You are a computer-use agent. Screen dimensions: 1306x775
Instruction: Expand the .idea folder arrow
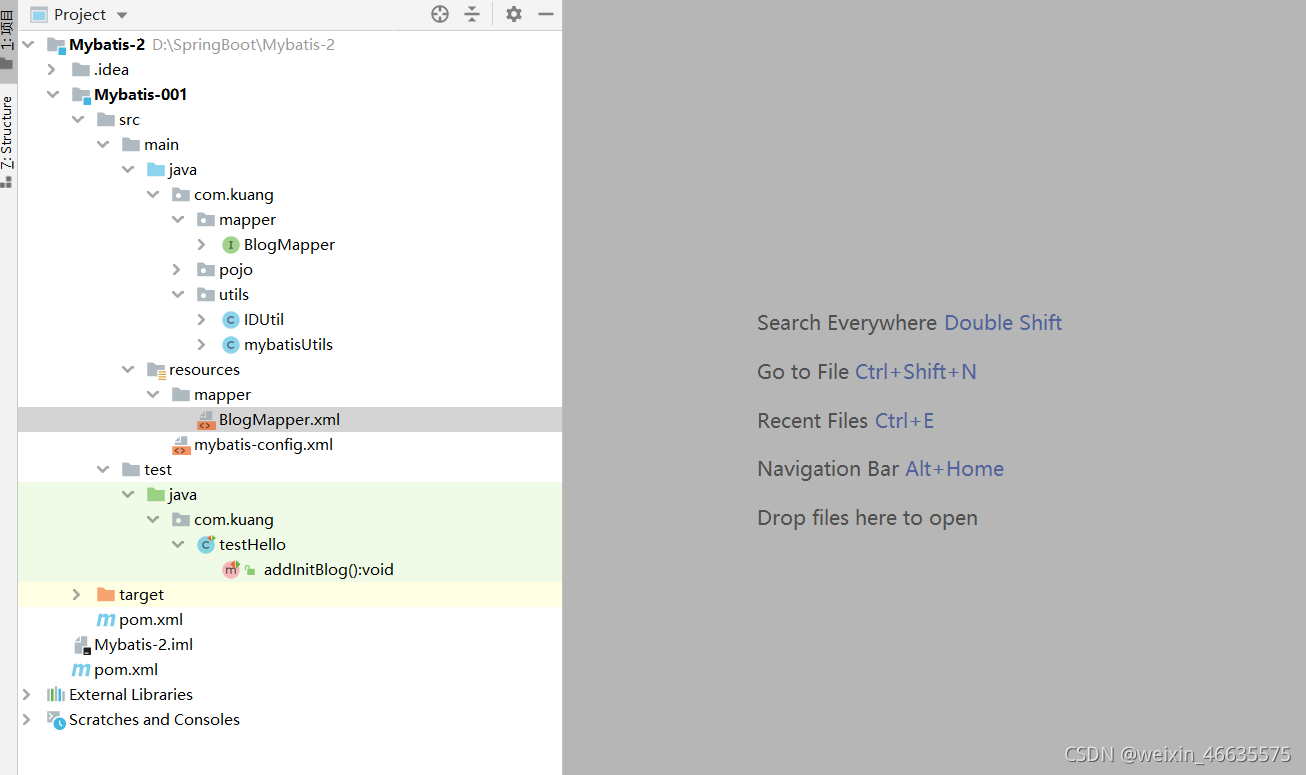click(x=53, y=69)
